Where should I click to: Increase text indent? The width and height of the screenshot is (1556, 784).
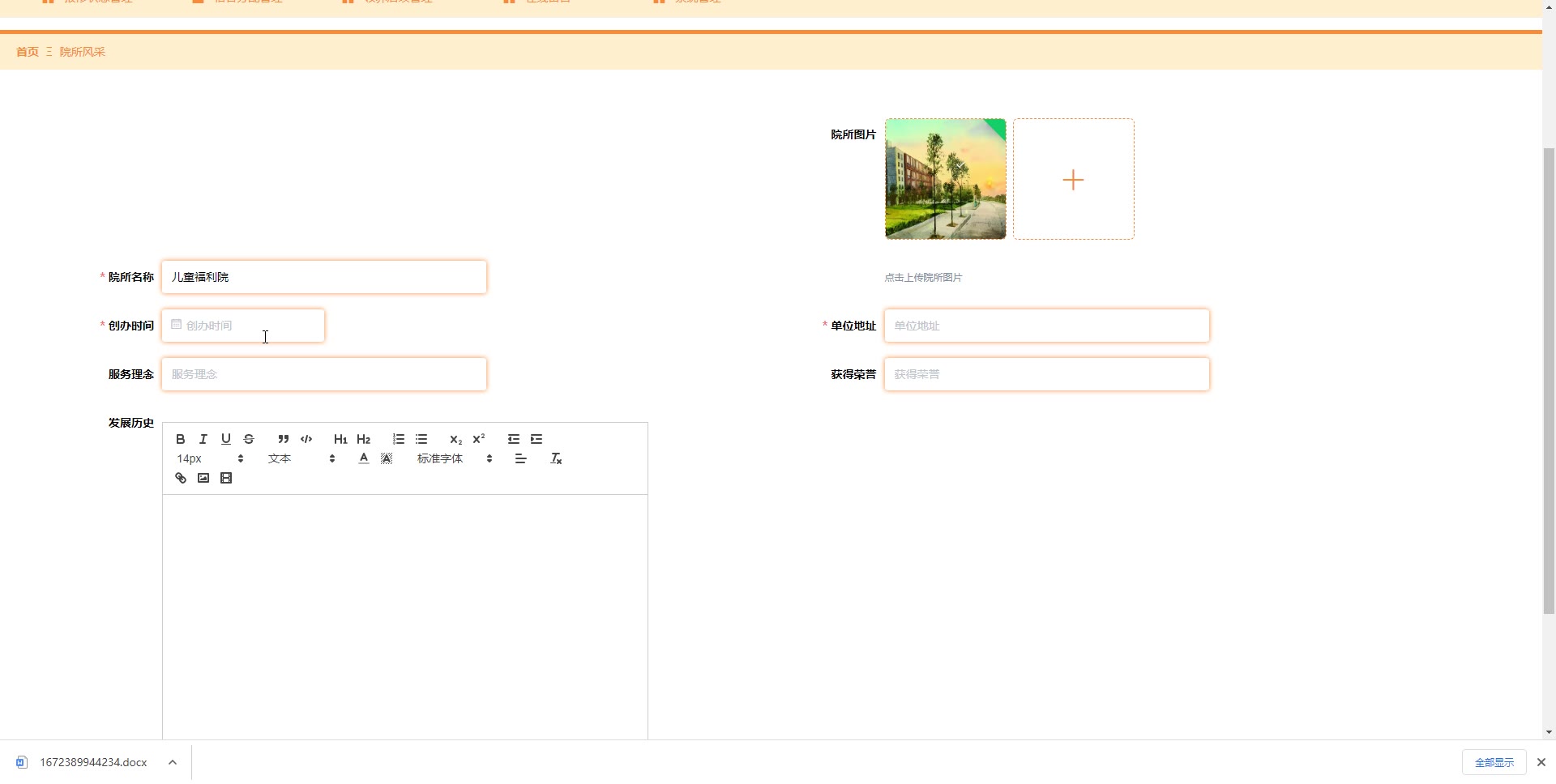pos(536,439)
